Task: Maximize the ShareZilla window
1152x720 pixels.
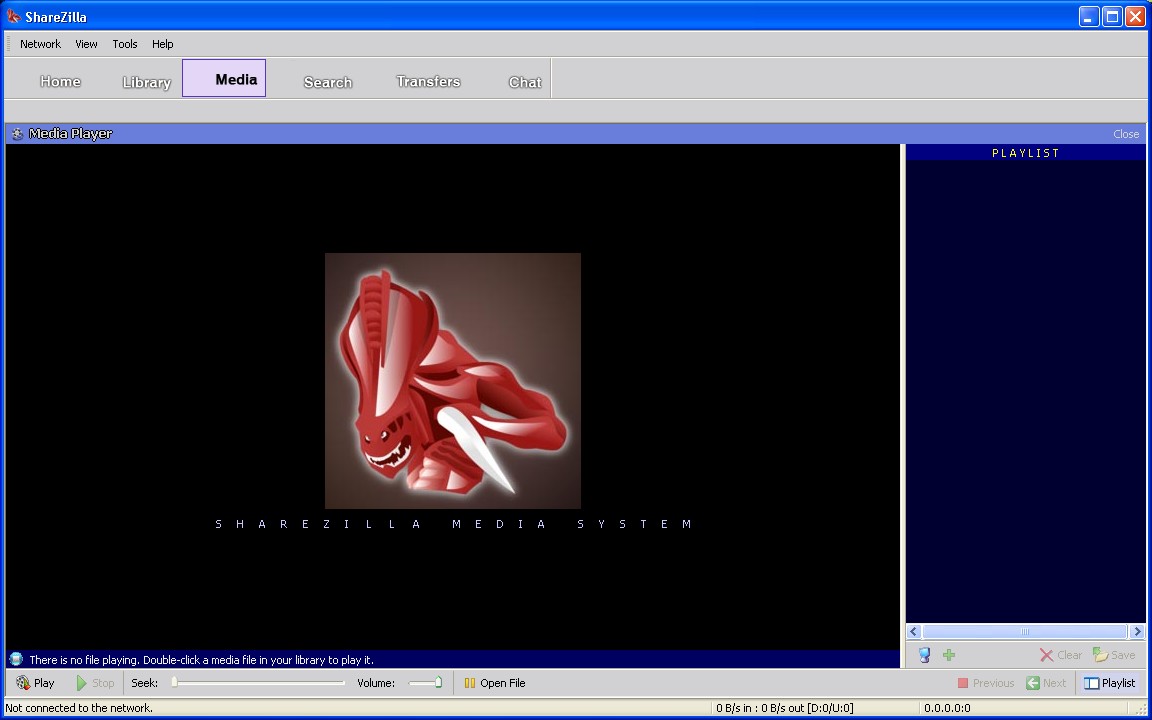Action: 1112,16
